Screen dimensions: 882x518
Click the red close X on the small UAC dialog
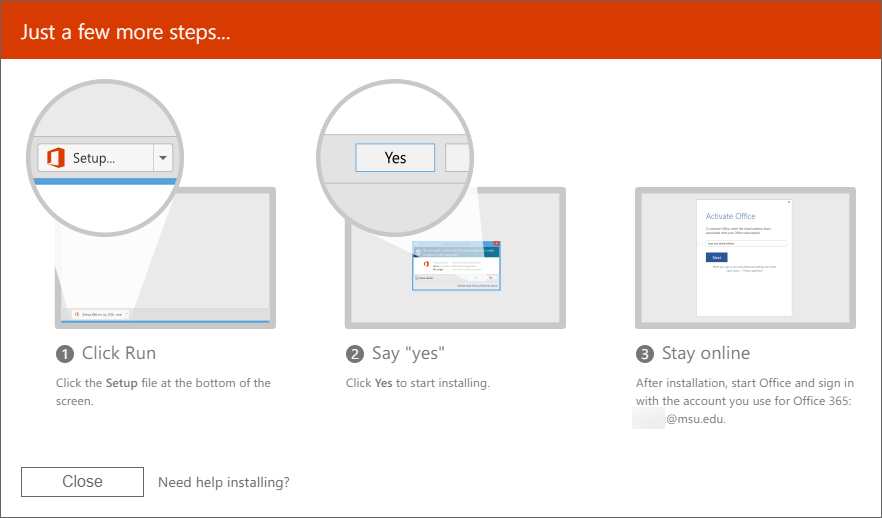494,243
